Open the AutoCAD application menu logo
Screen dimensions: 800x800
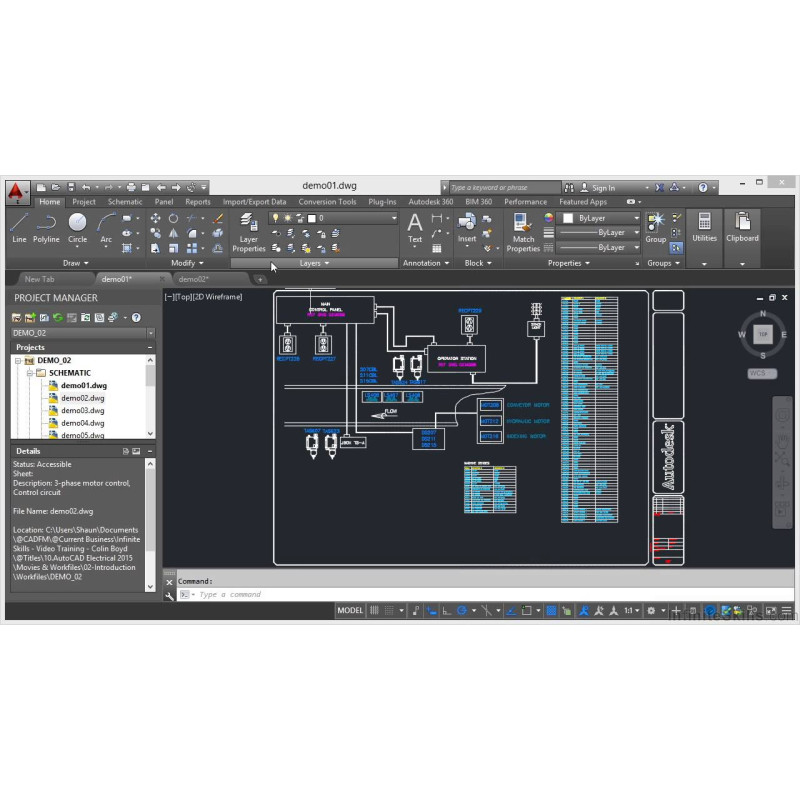(16, 189)
